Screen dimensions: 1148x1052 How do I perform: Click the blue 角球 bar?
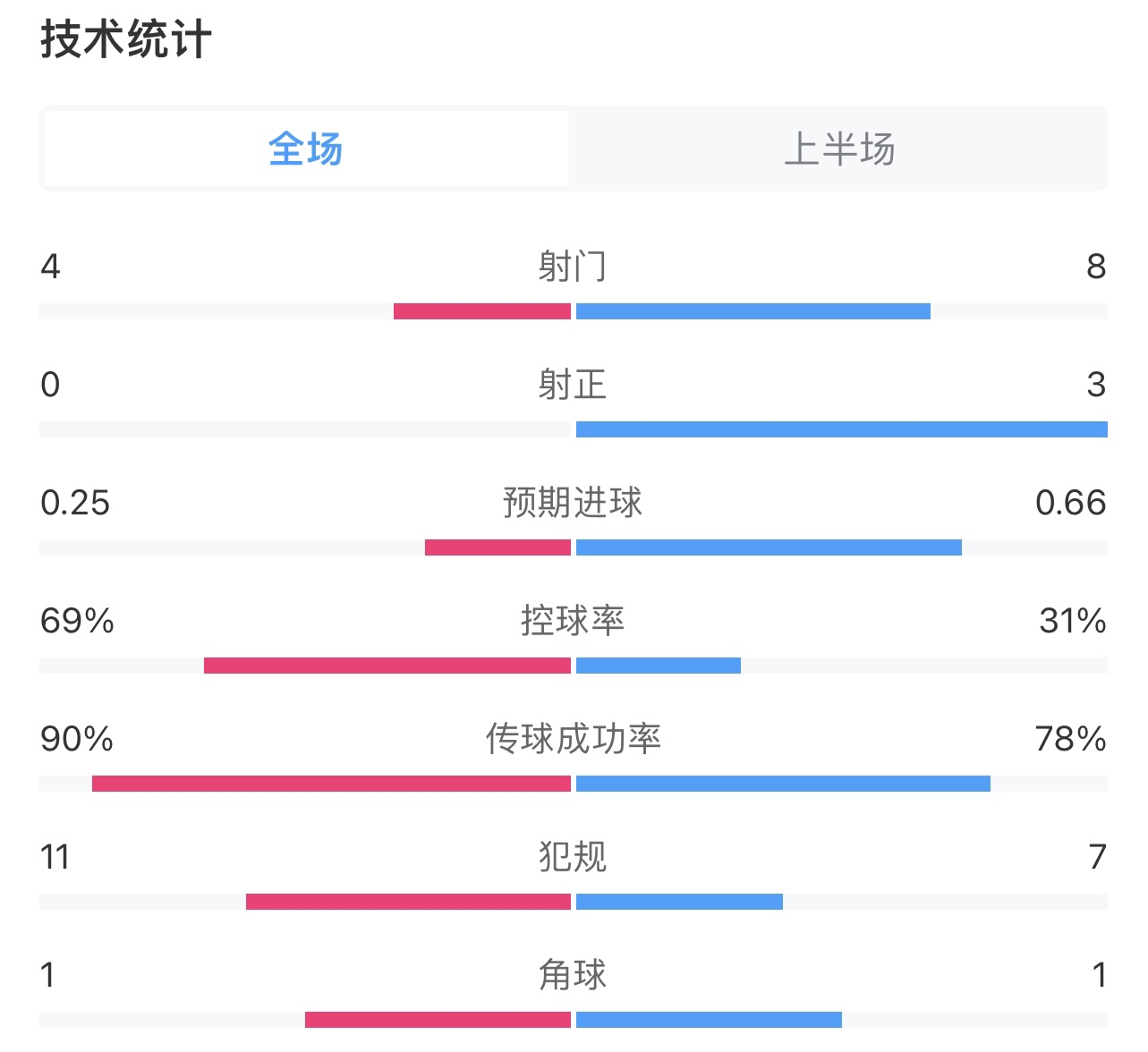coord(709,1020)
